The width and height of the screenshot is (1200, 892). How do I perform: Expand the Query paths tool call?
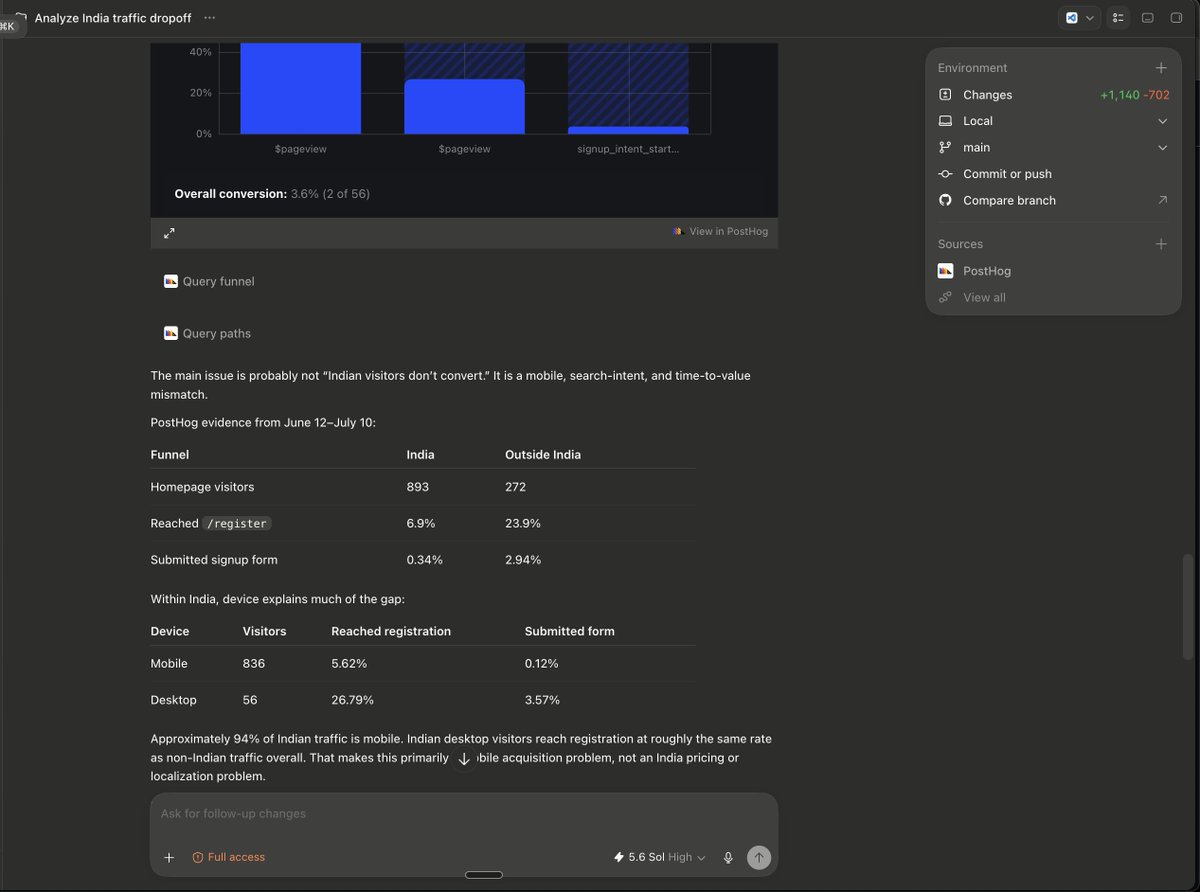(207, 334)
